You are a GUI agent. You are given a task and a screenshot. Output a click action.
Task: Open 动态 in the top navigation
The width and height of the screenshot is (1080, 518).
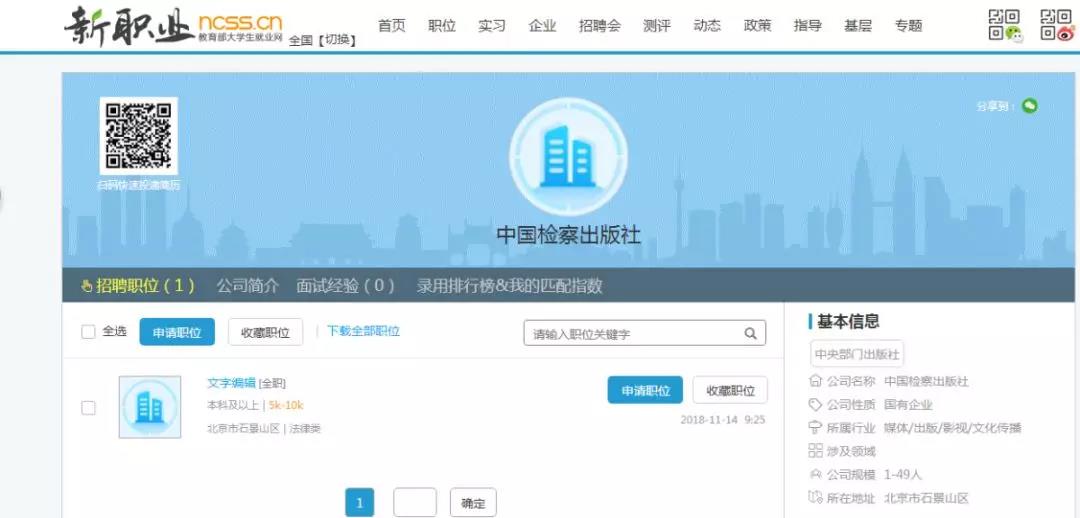(707, 26)
